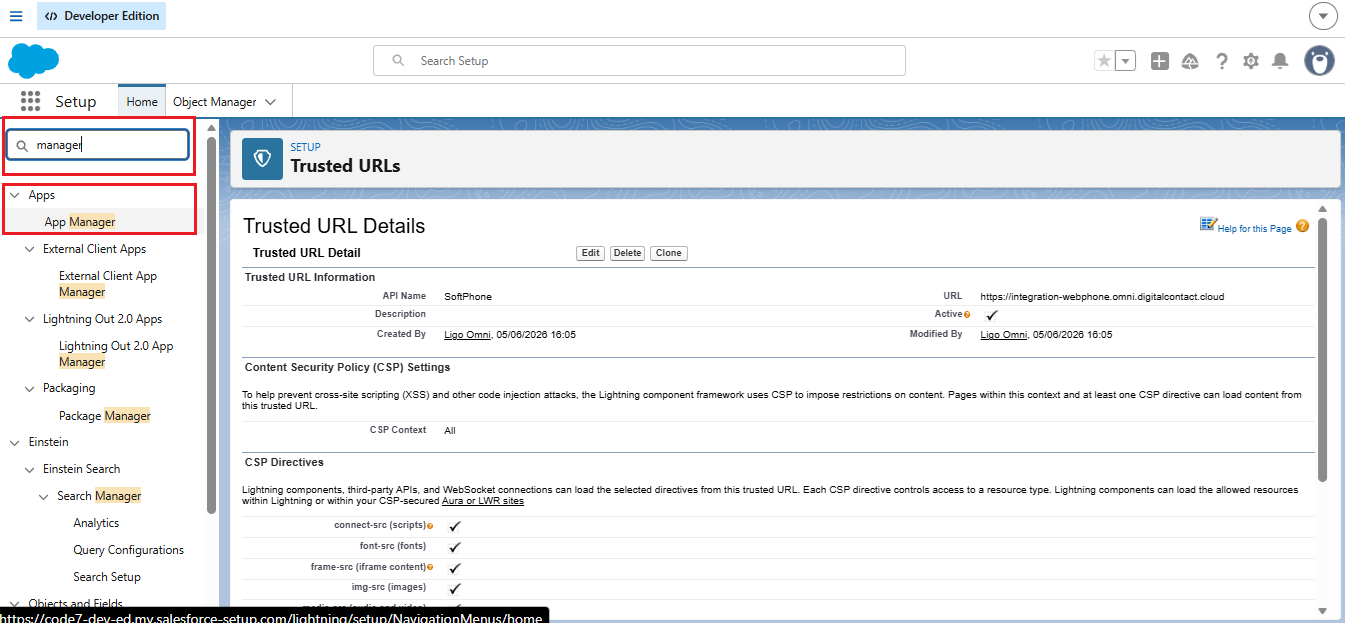Open the Help for this Page link
This screenshot has height=623, width=1345.
pyautogui.click(x=1254, y=229)
